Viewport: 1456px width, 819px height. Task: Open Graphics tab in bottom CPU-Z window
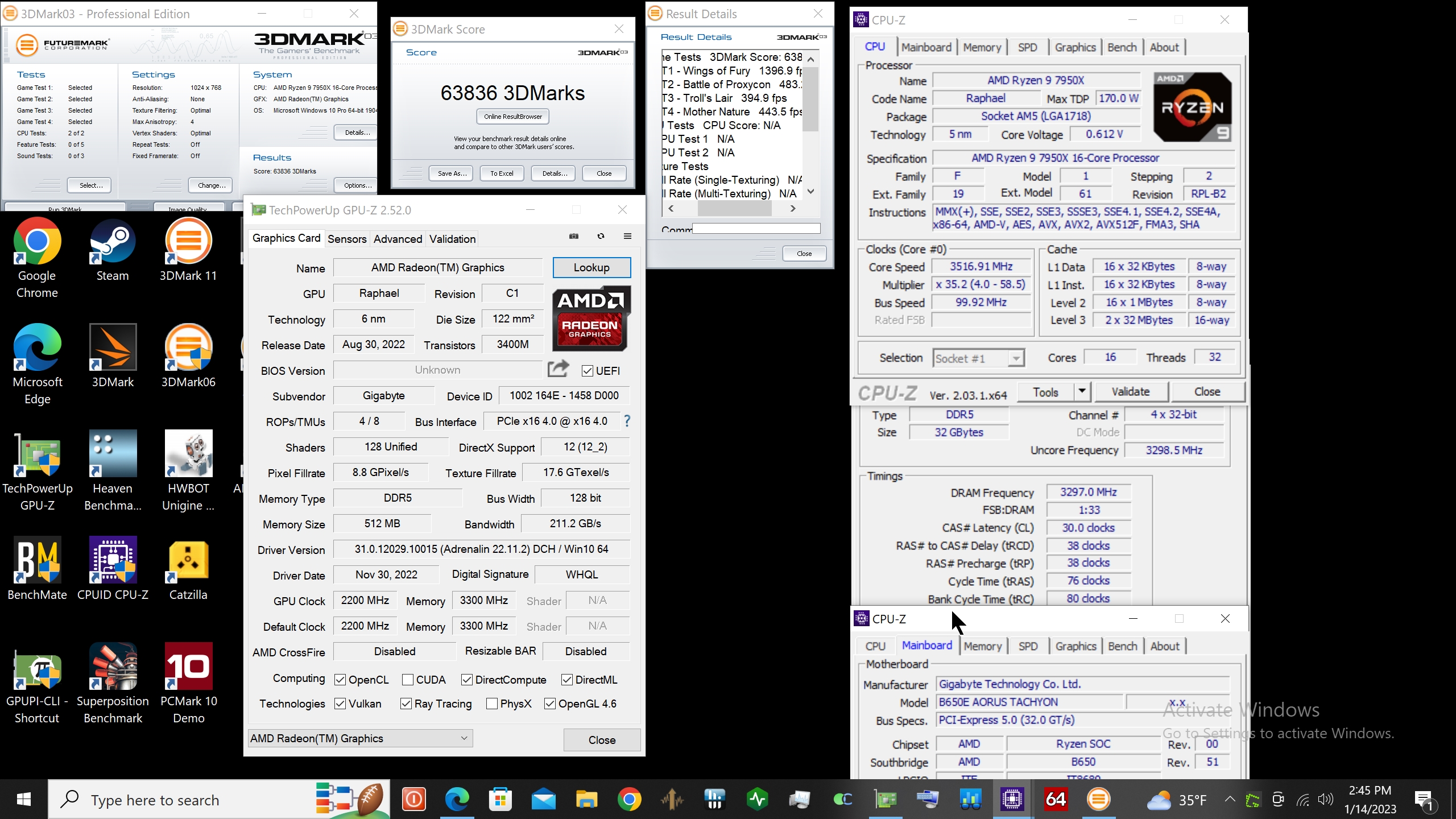(1076, 646)
